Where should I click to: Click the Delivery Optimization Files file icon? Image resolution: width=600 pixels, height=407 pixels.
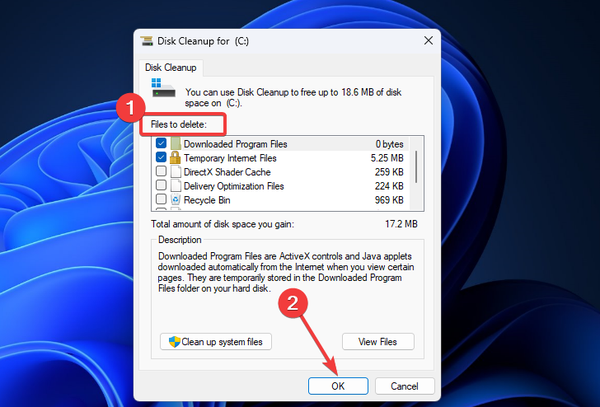[176, 186]
